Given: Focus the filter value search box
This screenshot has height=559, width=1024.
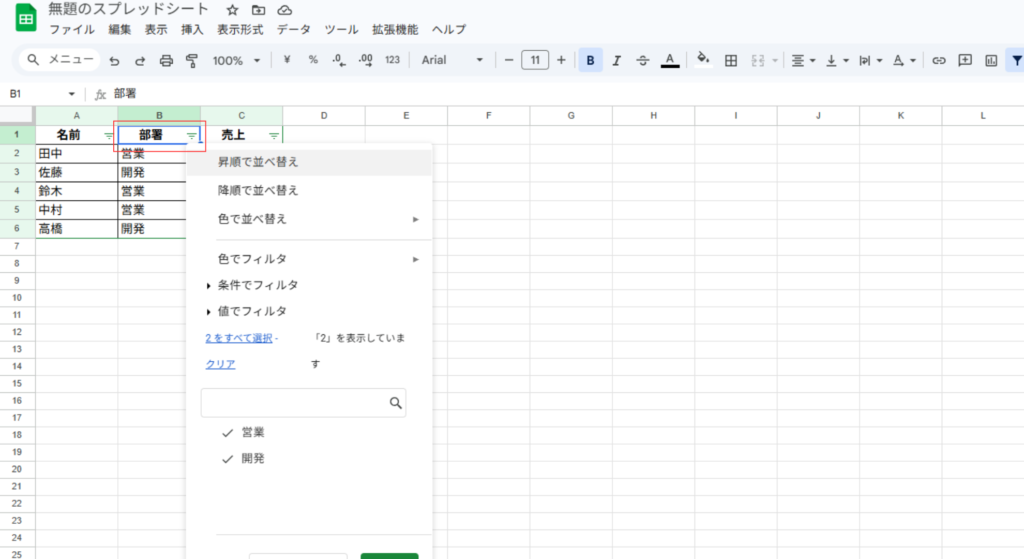Looking at the screenshot, I should [303, 403].
